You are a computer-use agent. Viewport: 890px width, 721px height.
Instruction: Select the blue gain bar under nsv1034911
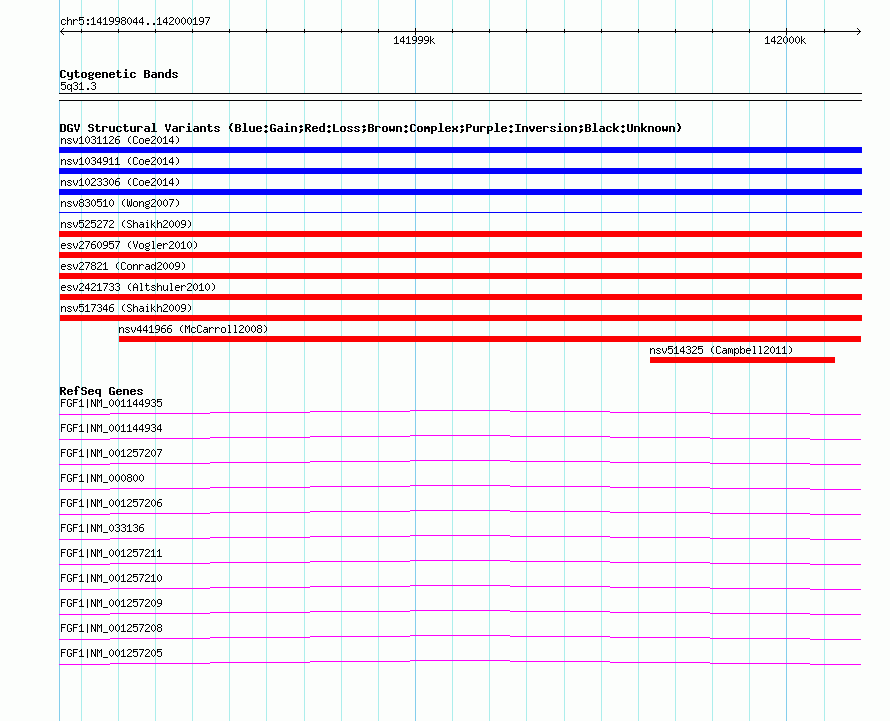(460, 171)
